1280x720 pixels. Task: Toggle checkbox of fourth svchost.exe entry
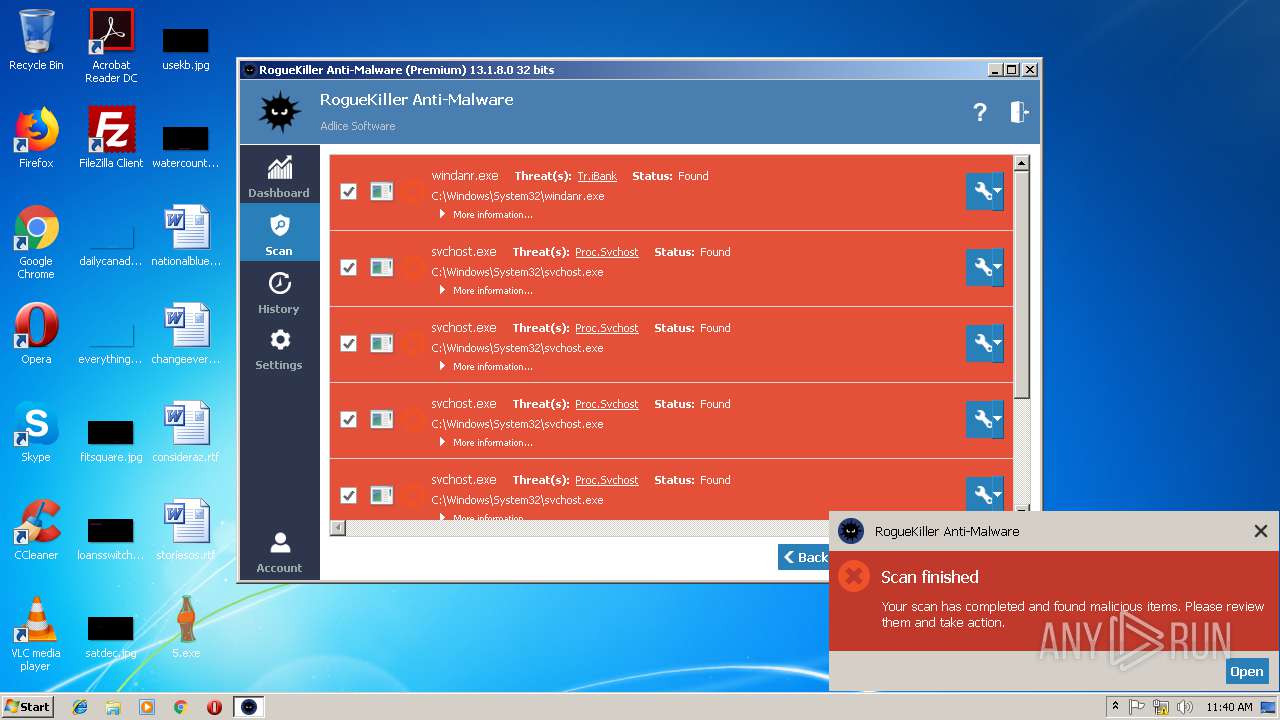[348, 495]
